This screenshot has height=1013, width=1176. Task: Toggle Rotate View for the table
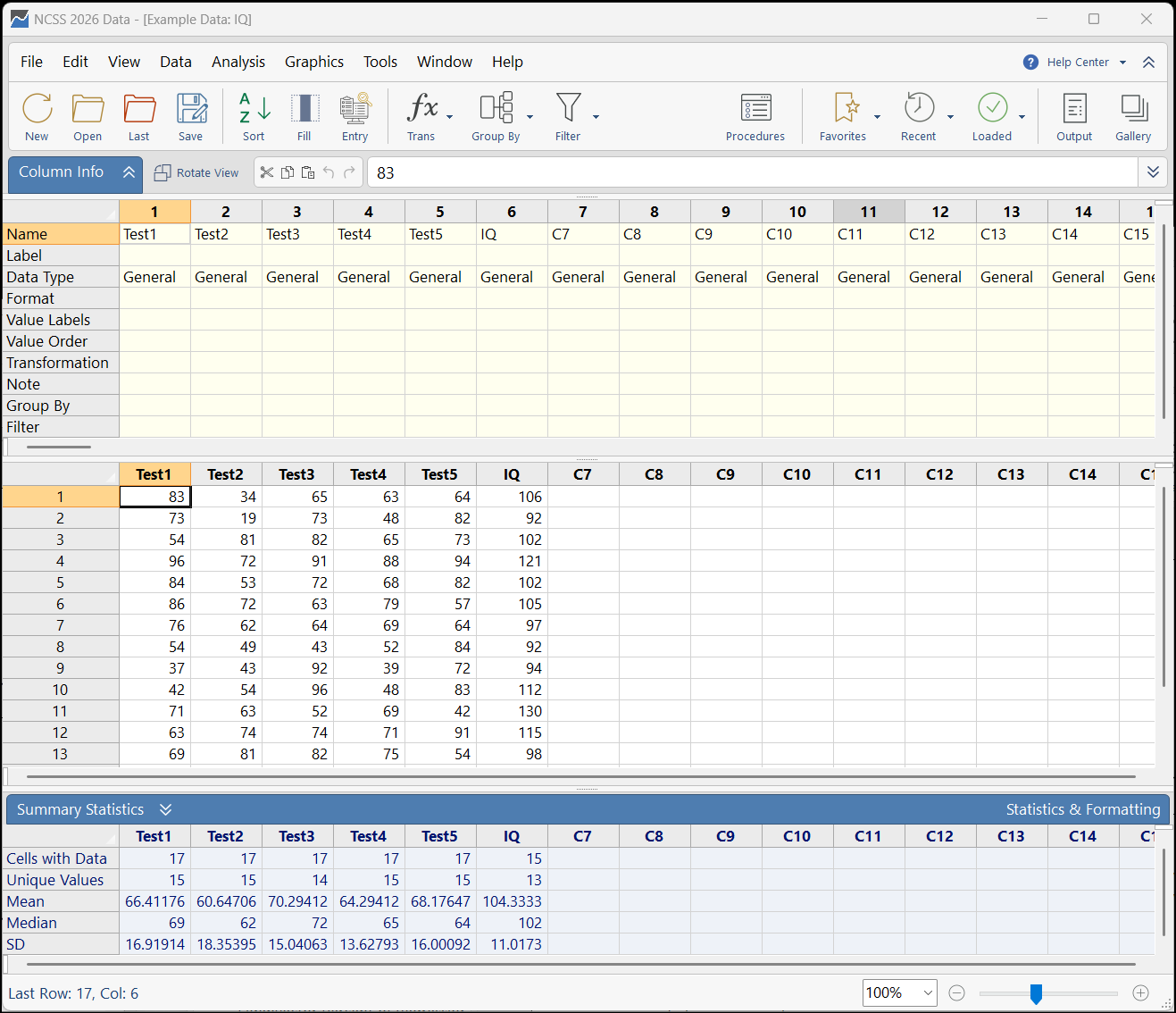196,172
